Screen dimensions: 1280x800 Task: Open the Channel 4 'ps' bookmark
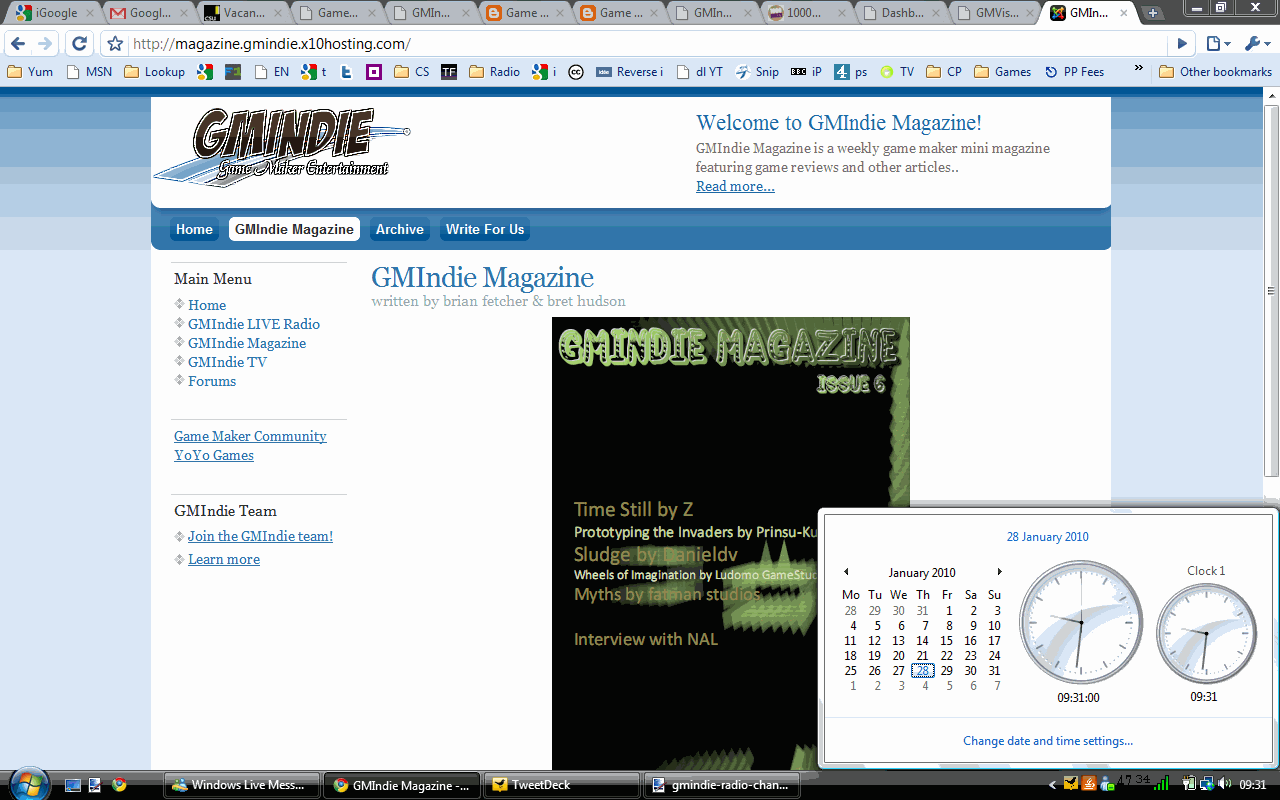point(851,72)
